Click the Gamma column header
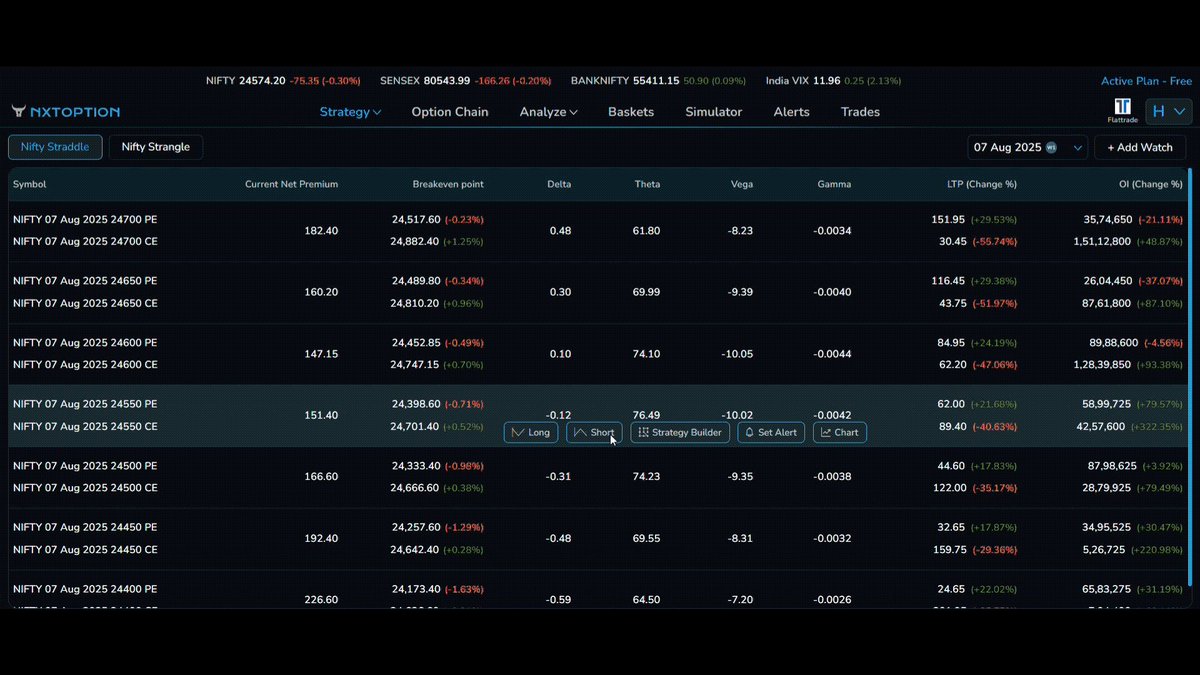Image resolution: width=1200 pixels, height=675 pixels. (x=834, y=184)
